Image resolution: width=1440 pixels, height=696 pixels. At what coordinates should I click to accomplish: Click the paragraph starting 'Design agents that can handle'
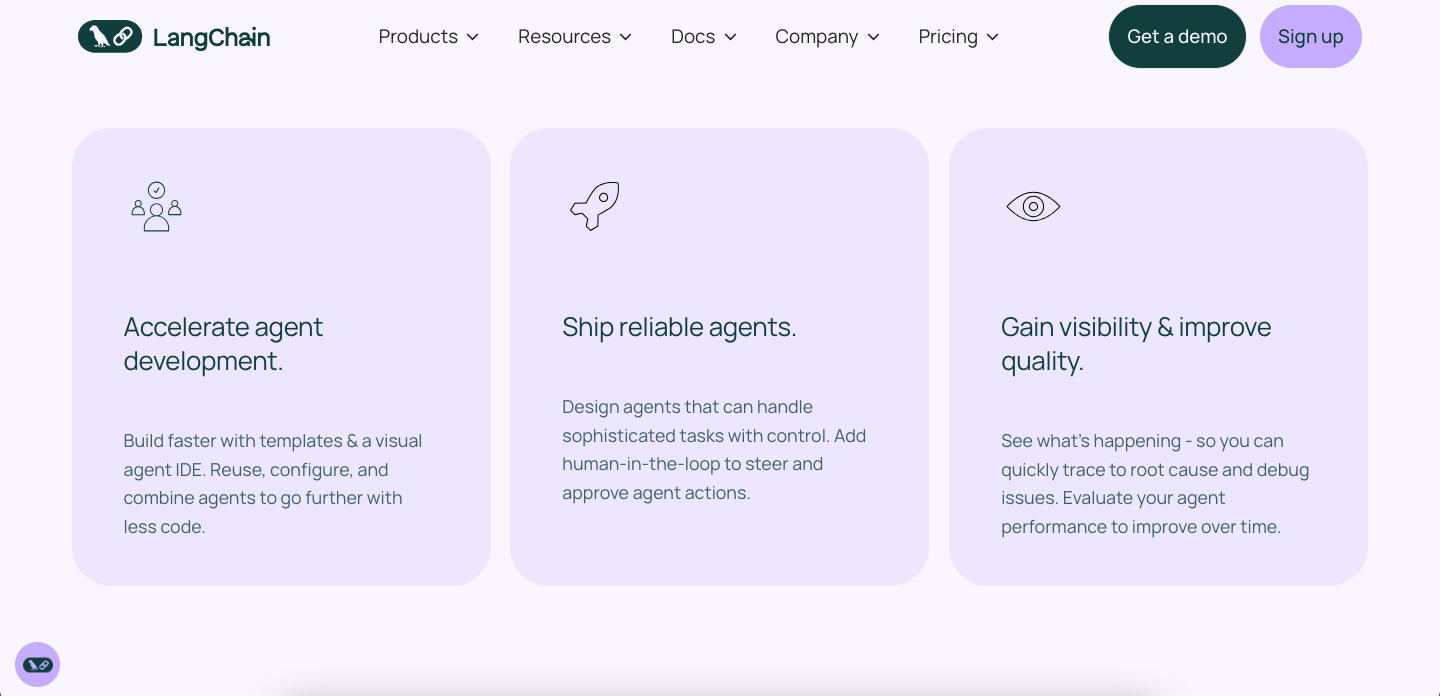tap(714, 450)
